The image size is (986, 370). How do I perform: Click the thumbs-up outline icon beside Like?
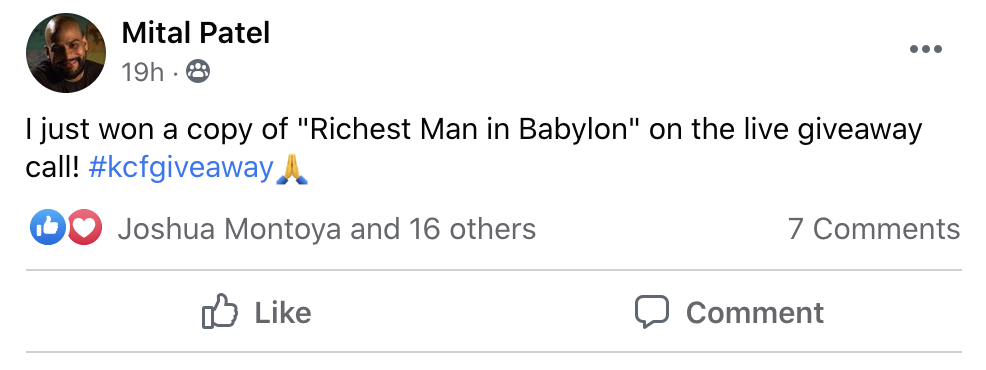pyautogui.click(x=220, y=311)
